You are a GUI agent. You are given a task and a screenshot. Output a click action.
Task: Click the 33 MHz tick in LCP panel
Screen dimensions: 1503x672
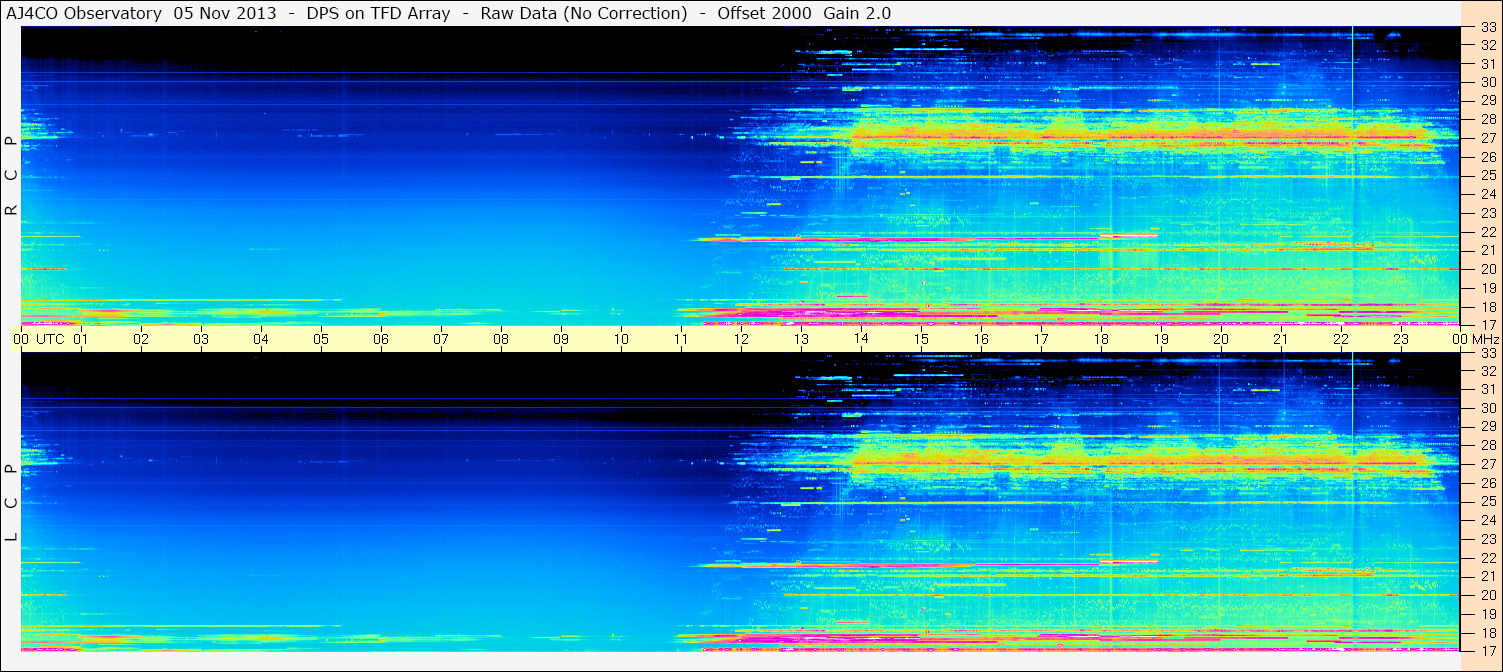click(1487, 353)
